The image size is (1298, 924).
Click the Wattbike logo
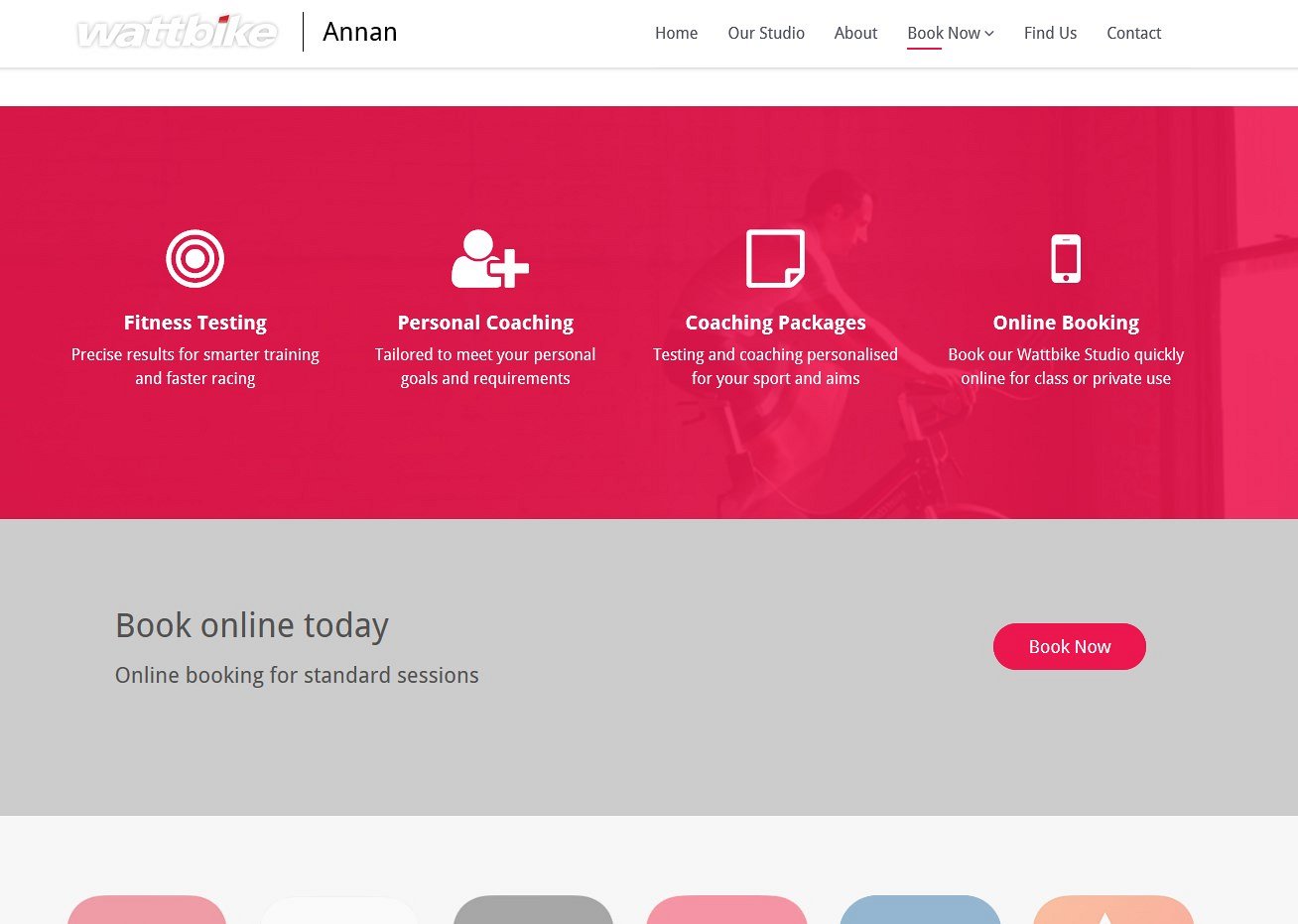point(178,33)
